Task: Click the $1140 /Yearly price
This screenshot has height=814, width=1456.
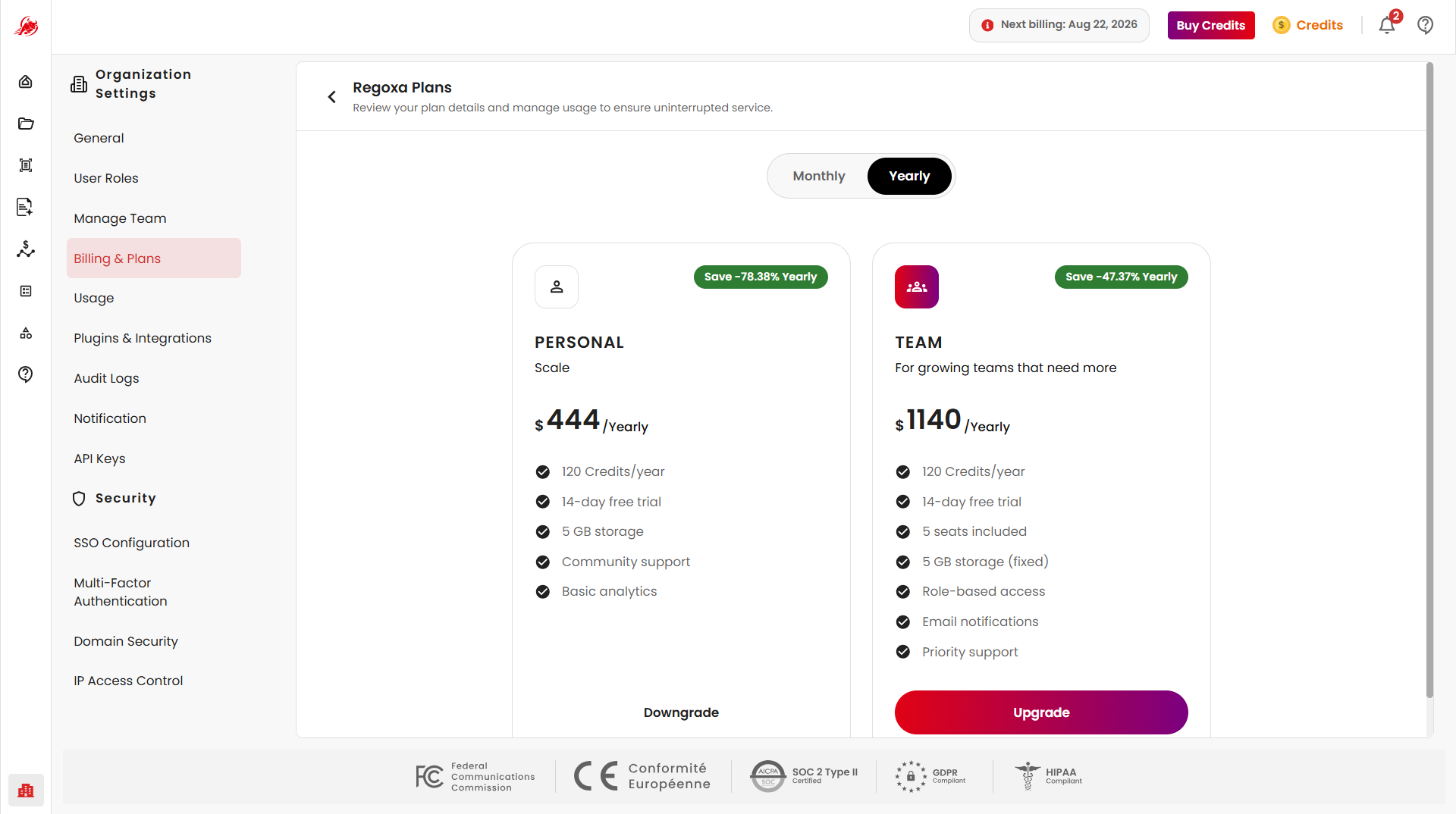Action: pos(952,421)
